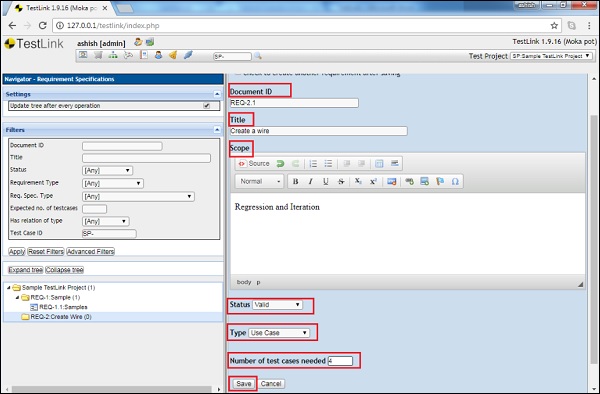Click the Reset Filters button

46,252
